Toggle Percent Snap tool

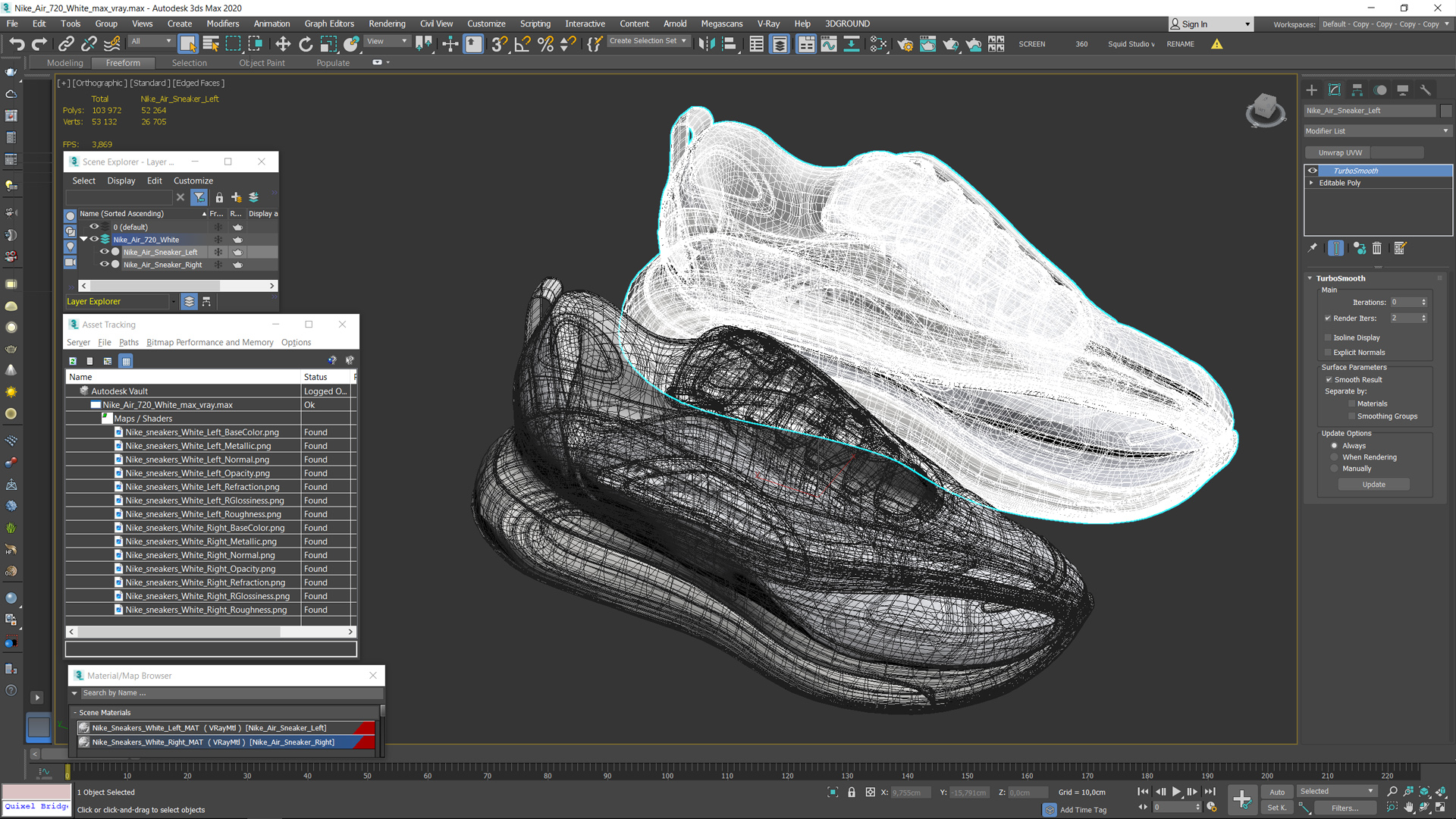pos(545,44)
